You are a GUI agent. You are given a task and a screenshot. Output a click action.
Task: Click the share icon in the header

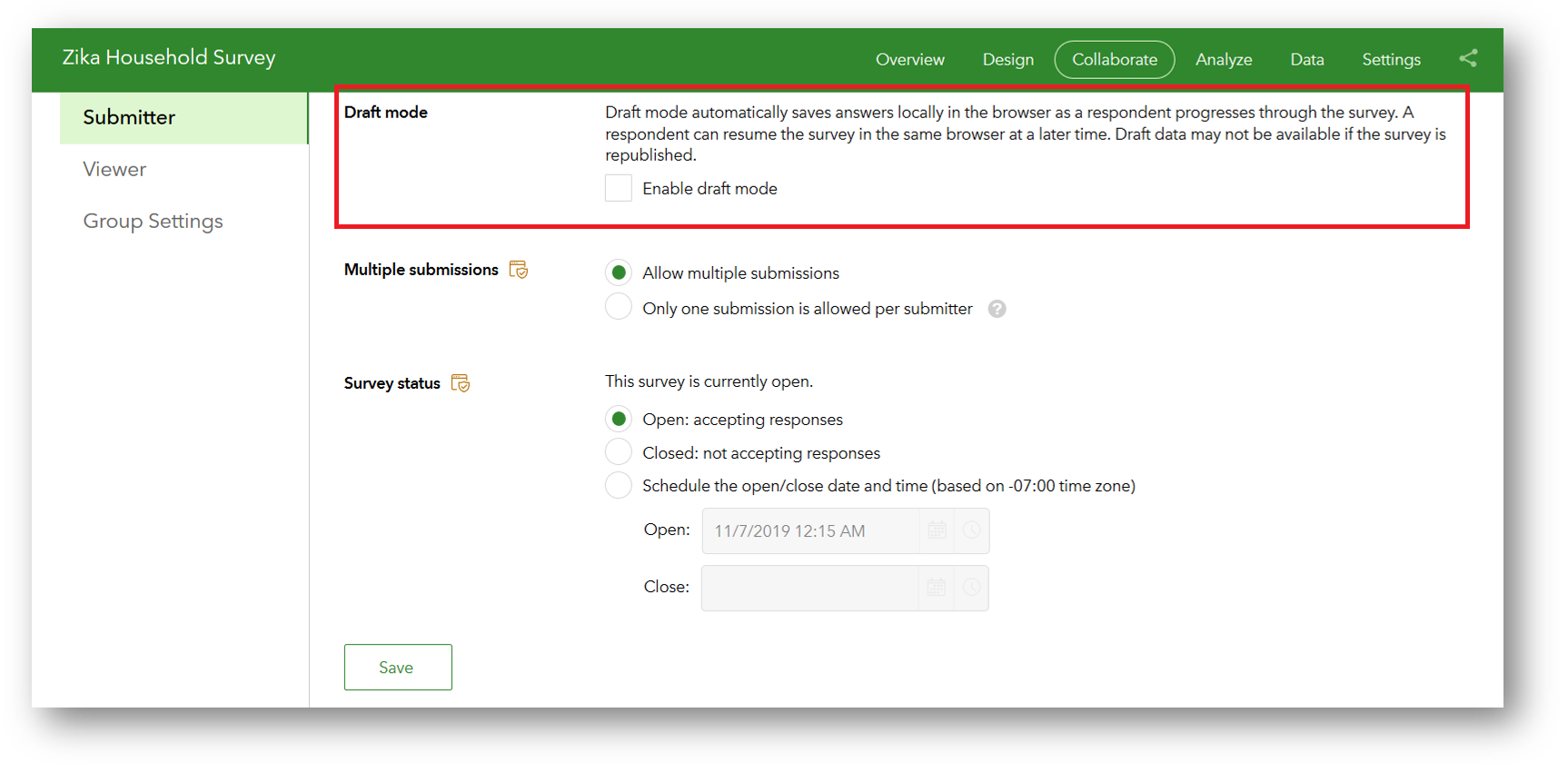[x=1468, y=58]
